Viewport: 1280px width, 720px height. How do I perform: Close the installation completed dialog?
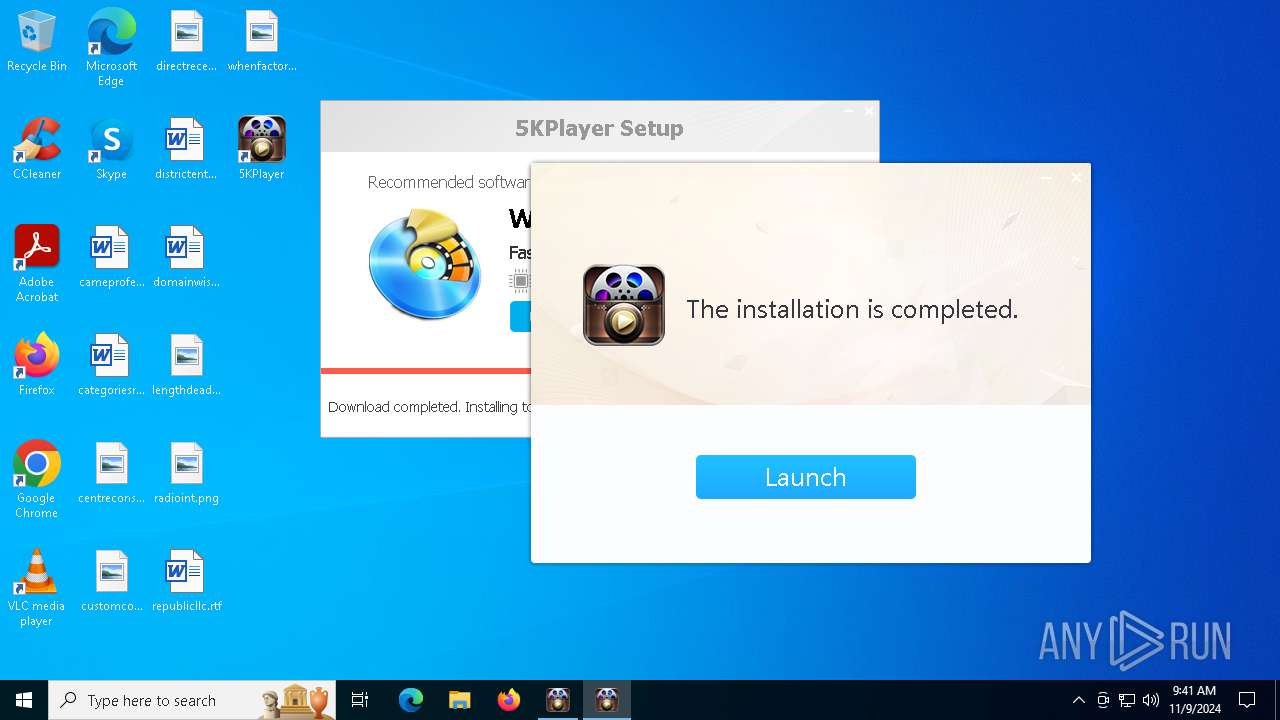(x=1076, y=178)
